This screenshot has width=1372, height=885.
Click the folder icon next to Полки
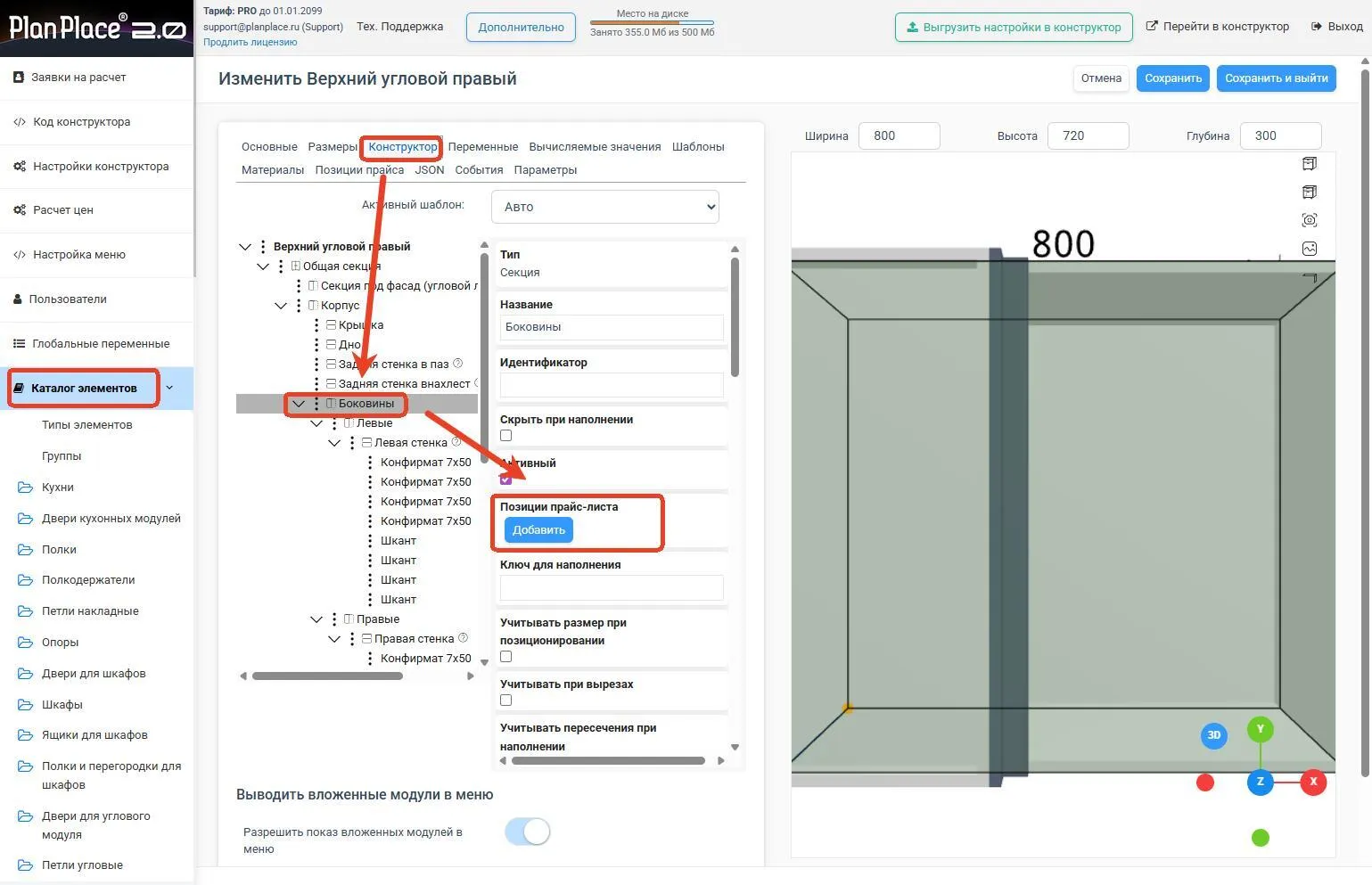25,550
